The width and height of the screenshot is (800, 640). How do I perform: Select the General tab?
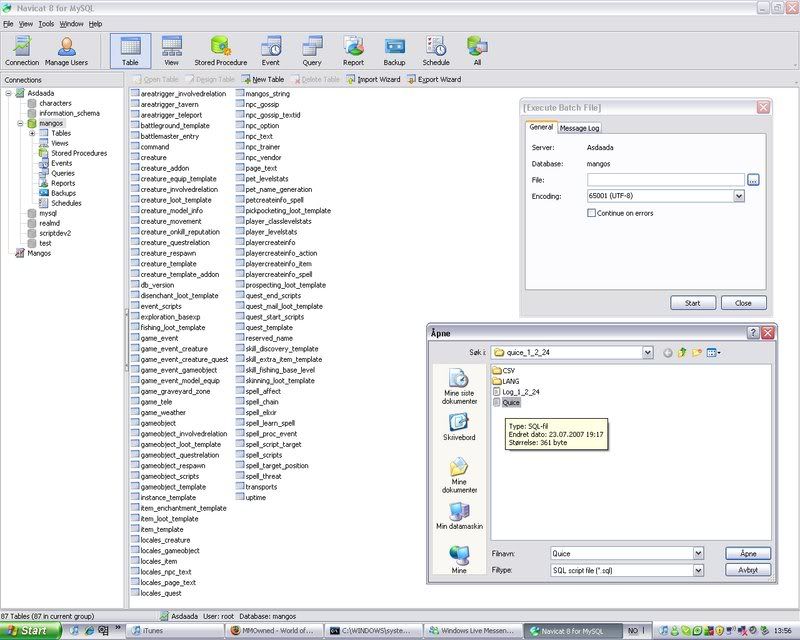tap(541, 127)
